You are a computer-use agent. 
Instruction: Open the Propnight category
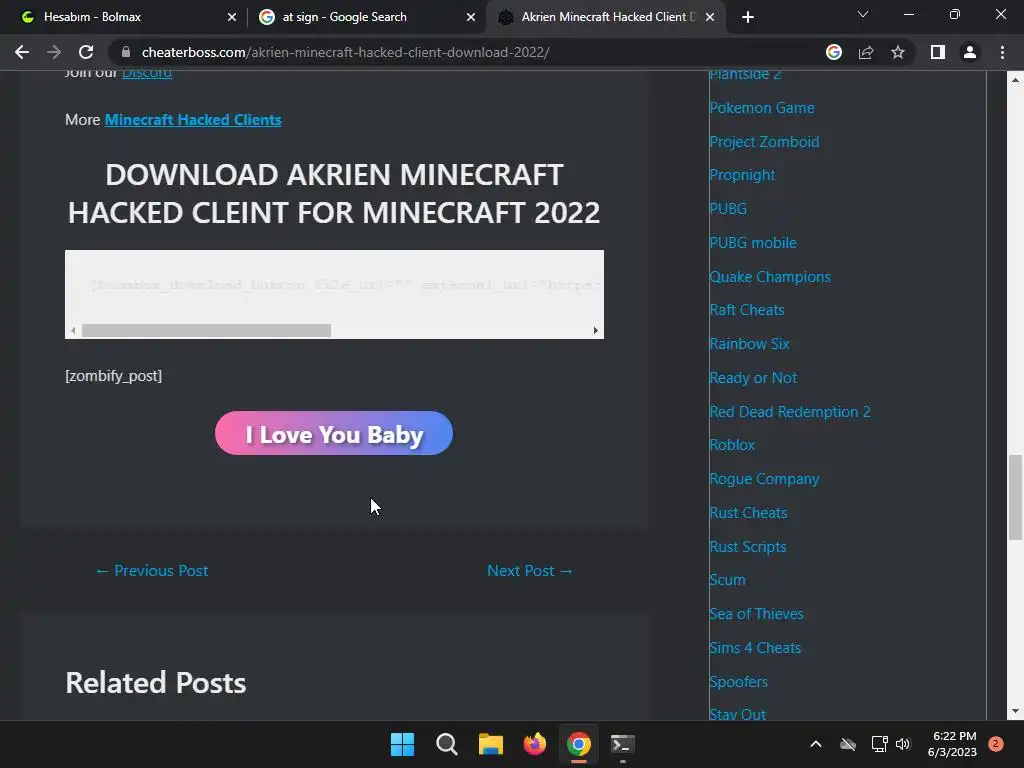tap(742, 175)
